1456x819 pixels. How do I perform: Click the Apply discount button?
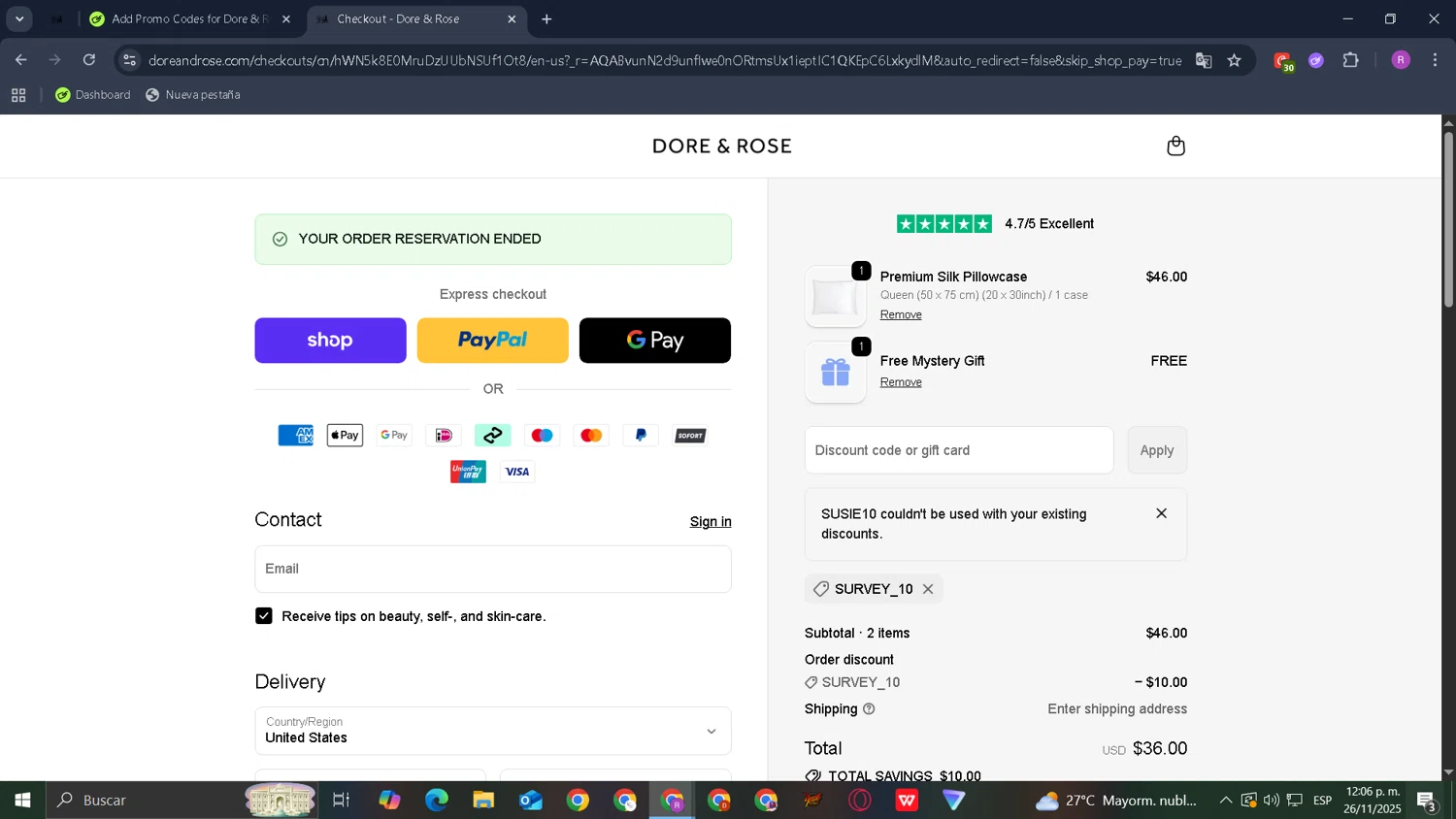pos(1157,450)
